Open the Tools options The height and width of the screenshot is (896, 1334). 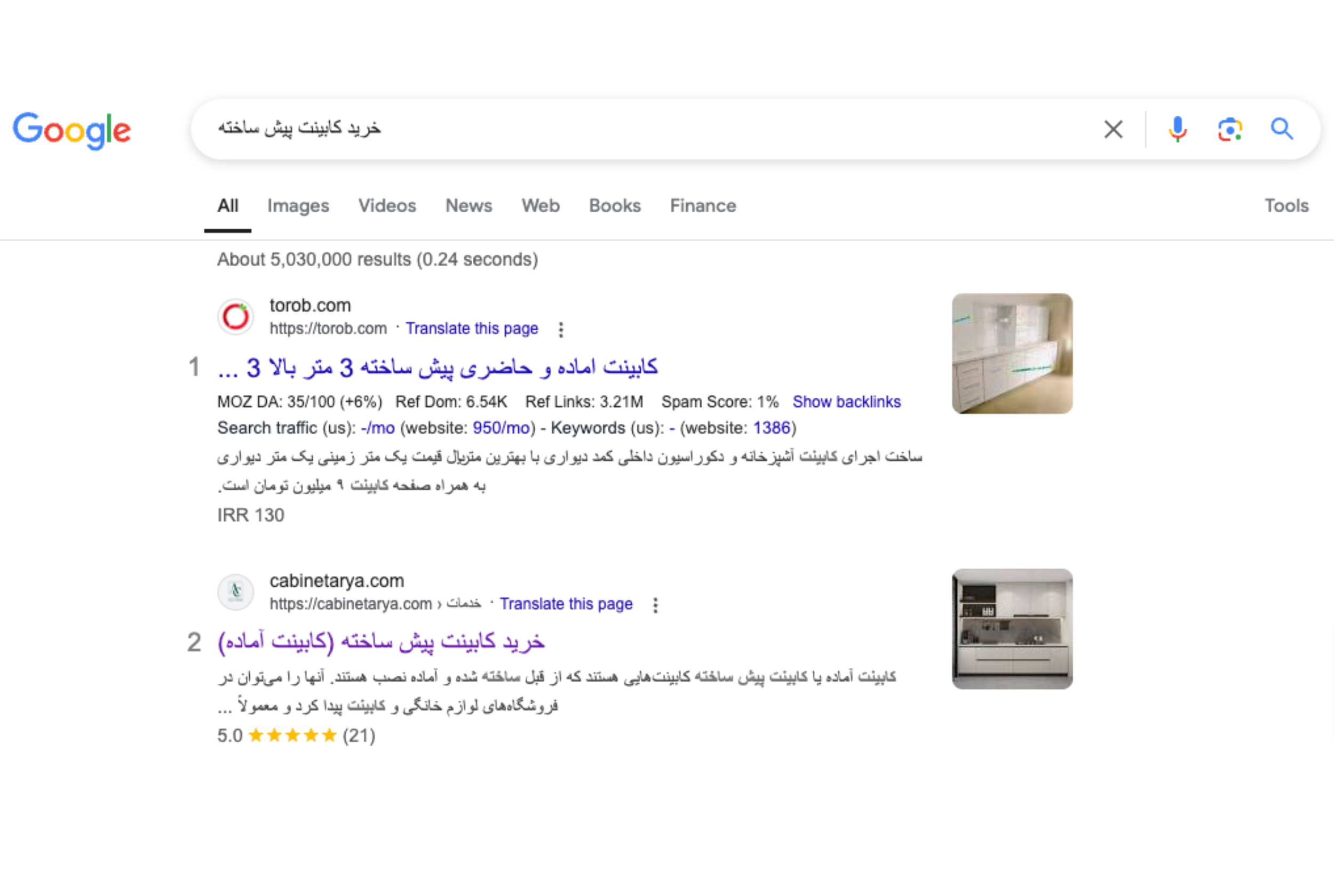[x=1286, y=206]
